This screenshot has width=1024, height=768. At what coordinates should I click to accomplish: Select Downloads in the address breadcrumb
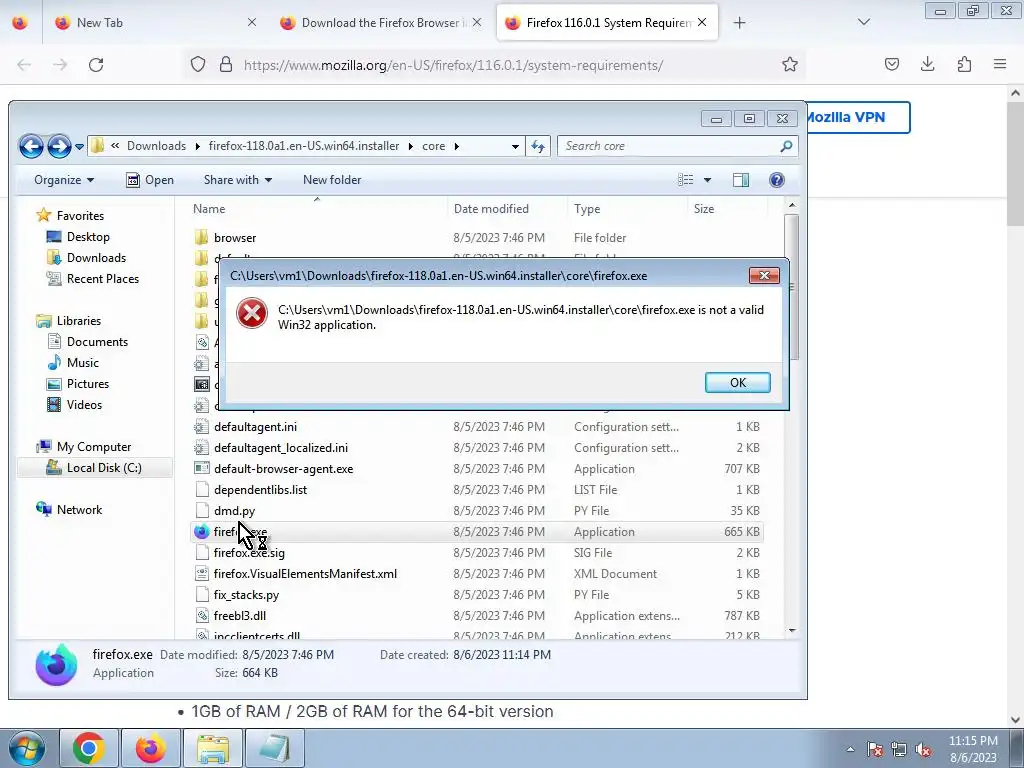pos(156,146)
